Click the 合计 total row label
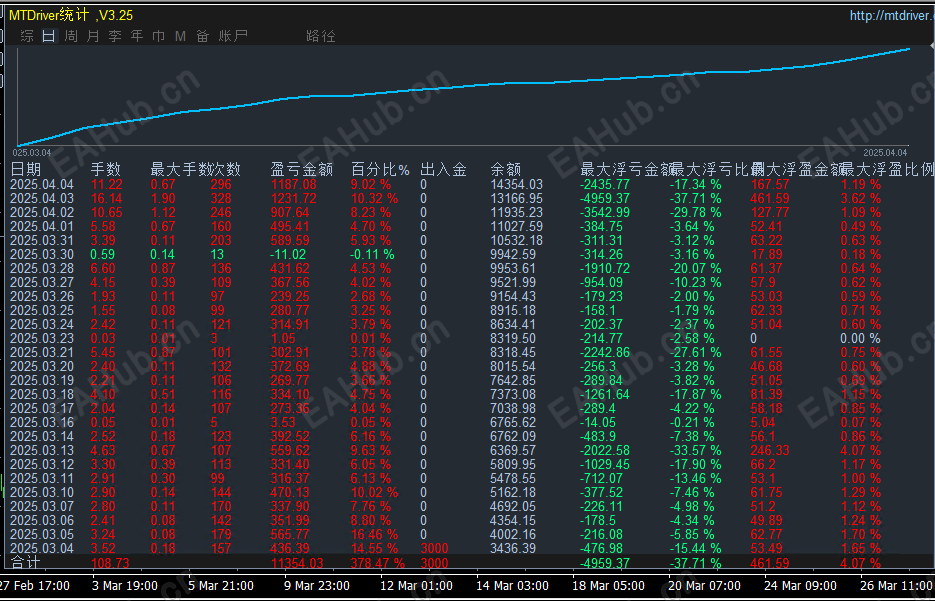 [x=26, y=563]
